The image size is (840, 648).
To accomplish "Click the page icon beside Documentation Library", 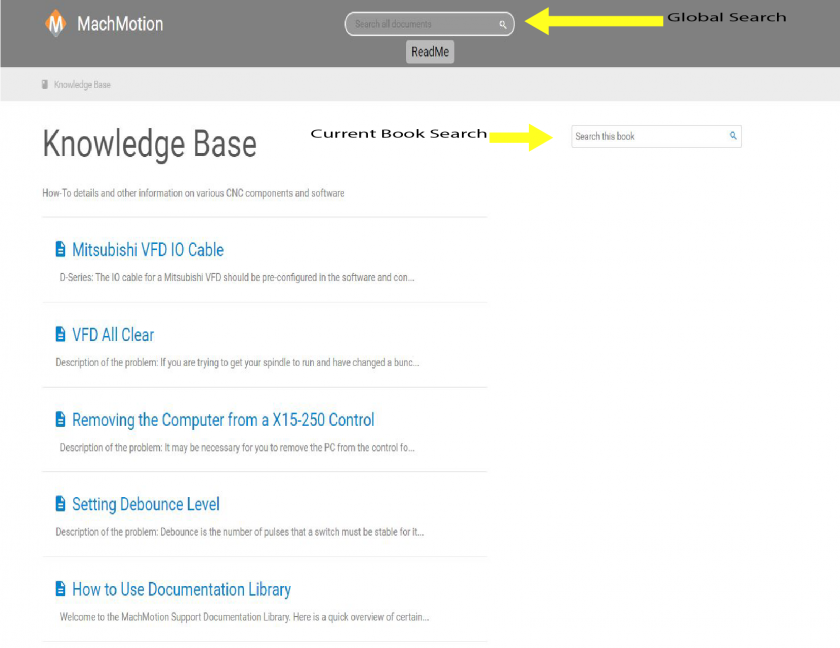I will [61, 589].
